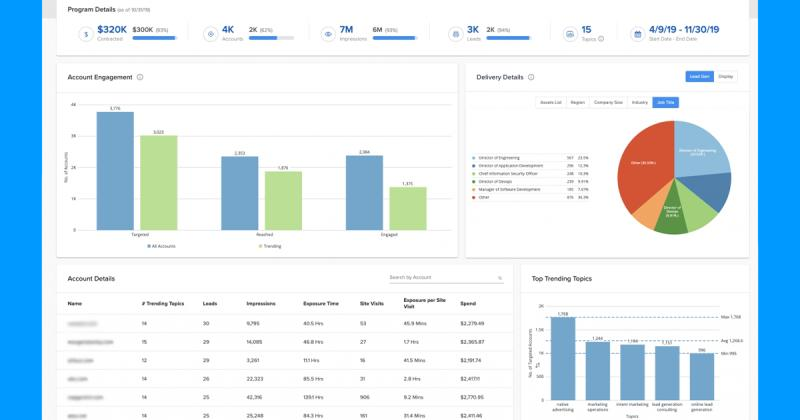Click the Contracted progress bar
The height and width of the screenshot is (420, 800).
tap(155, 38)
